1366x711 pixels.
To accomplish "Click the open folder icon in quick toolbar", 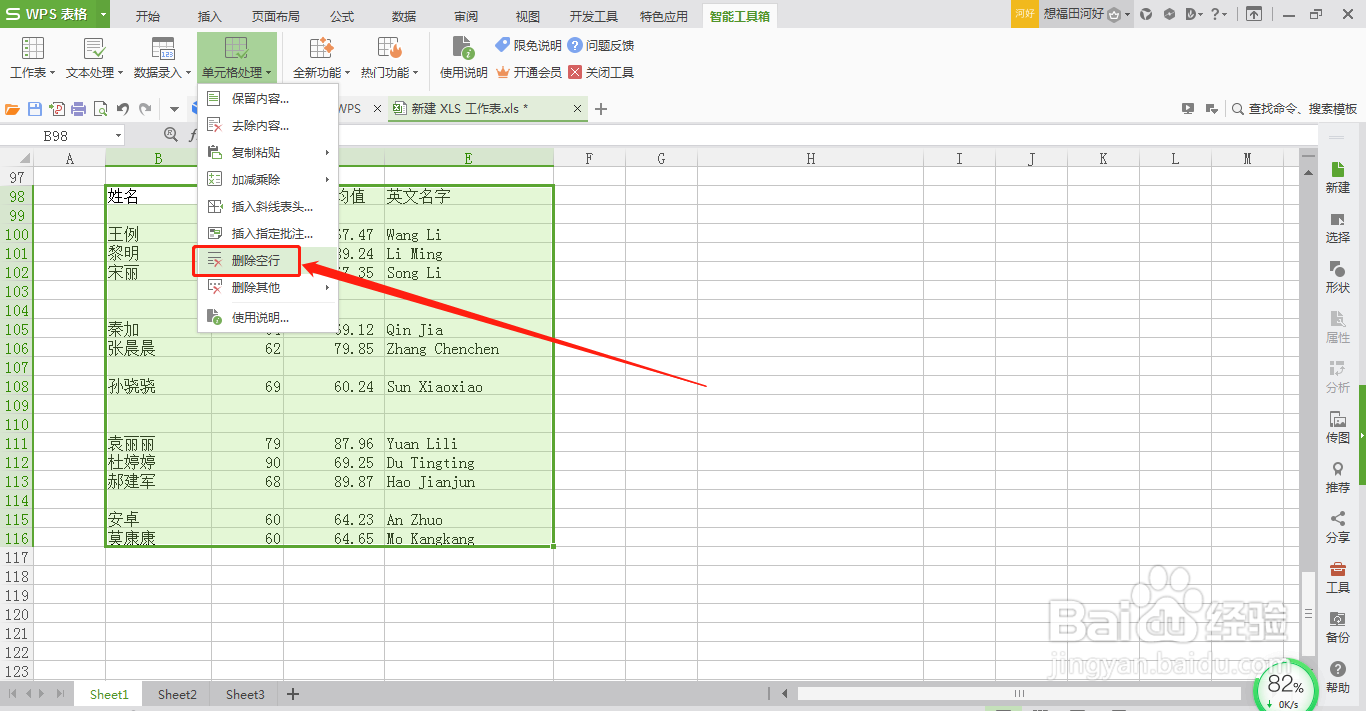I will point(13,108).
